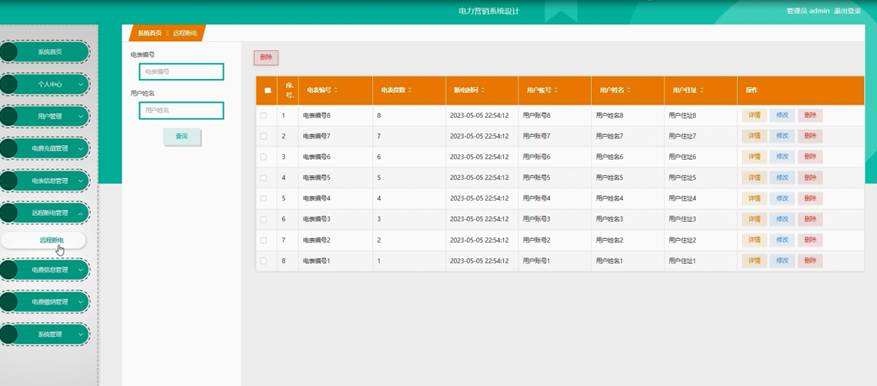Open 详情 for the 电表编号3 row
The height and width of the screenshot is (386, 877).
754,219
